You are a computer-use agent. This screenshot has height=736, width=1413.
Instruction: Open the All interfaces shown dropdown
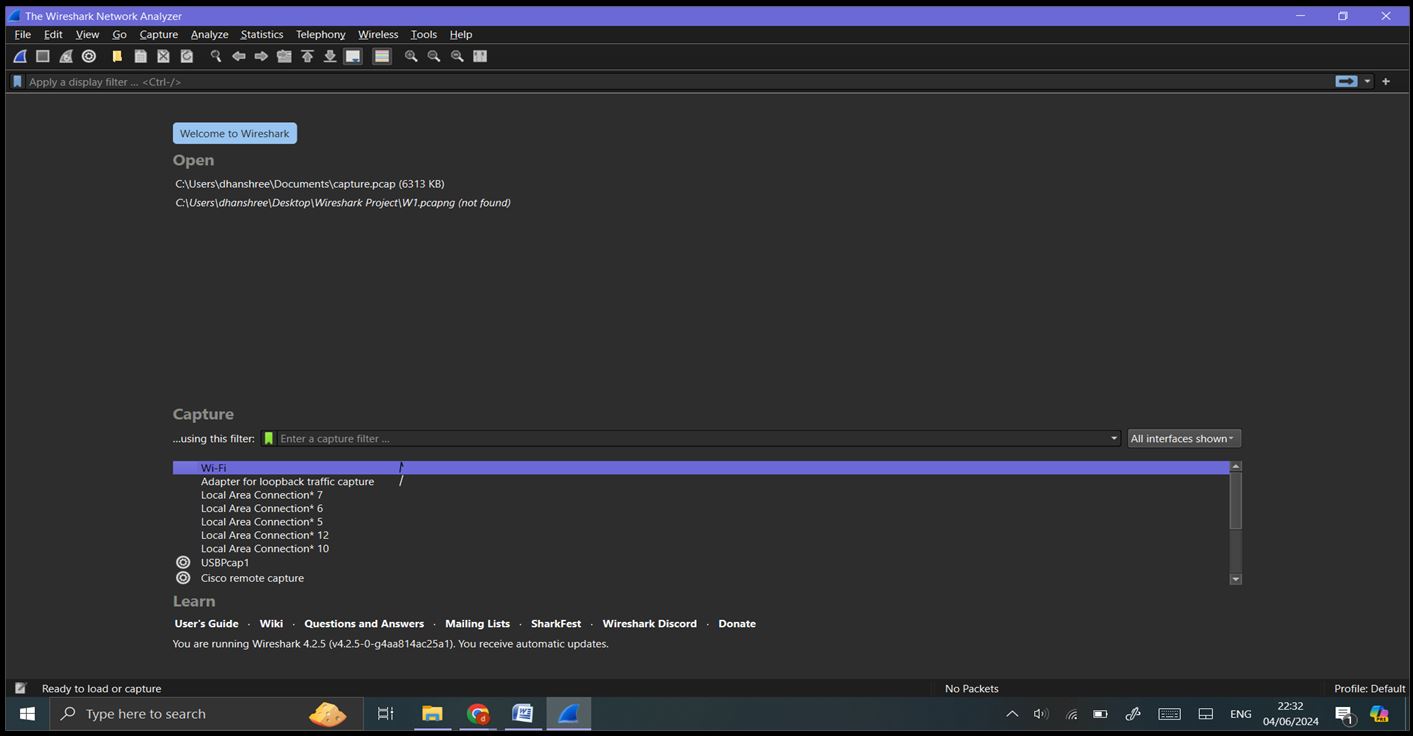click(1183, 438)
